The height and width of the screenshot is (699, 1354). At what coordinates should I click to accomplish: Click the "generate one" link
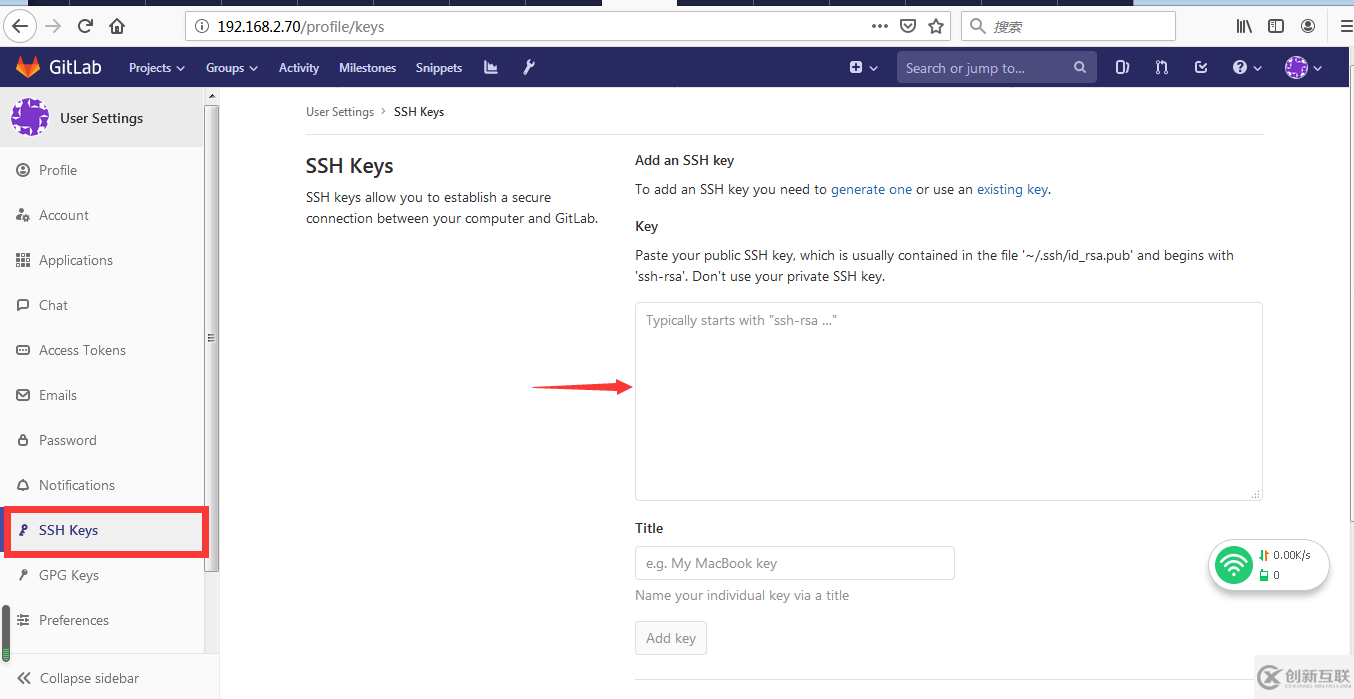[x=871, y=189]
